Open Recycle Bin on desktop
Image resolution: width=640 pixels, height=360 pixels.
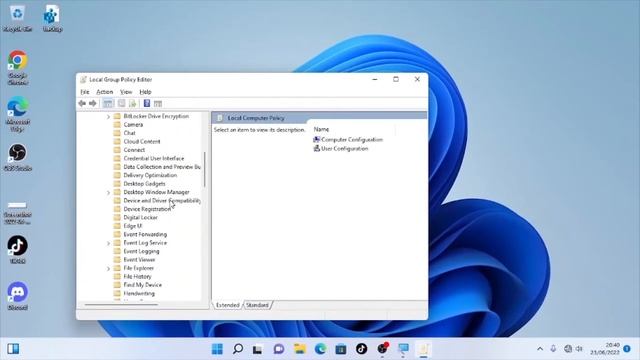click(18, 18)
